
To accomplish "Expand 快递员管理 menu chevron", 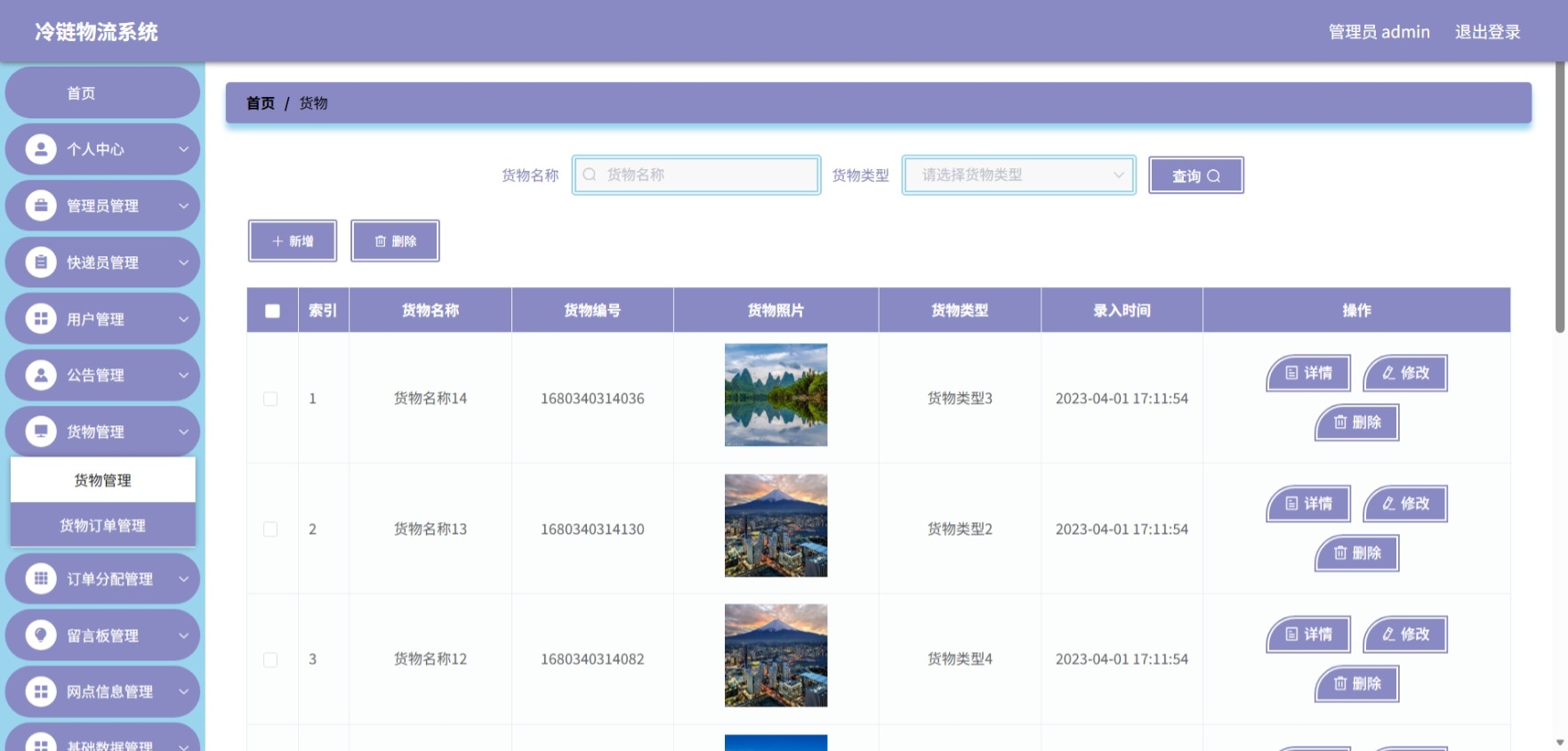I will point(184,262).
